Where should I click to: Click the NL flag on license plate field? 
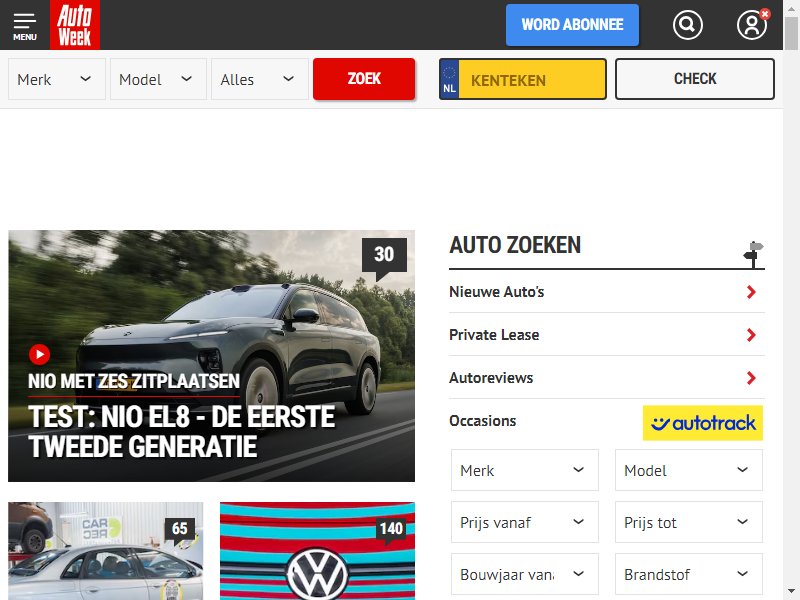tap(449, 79)
